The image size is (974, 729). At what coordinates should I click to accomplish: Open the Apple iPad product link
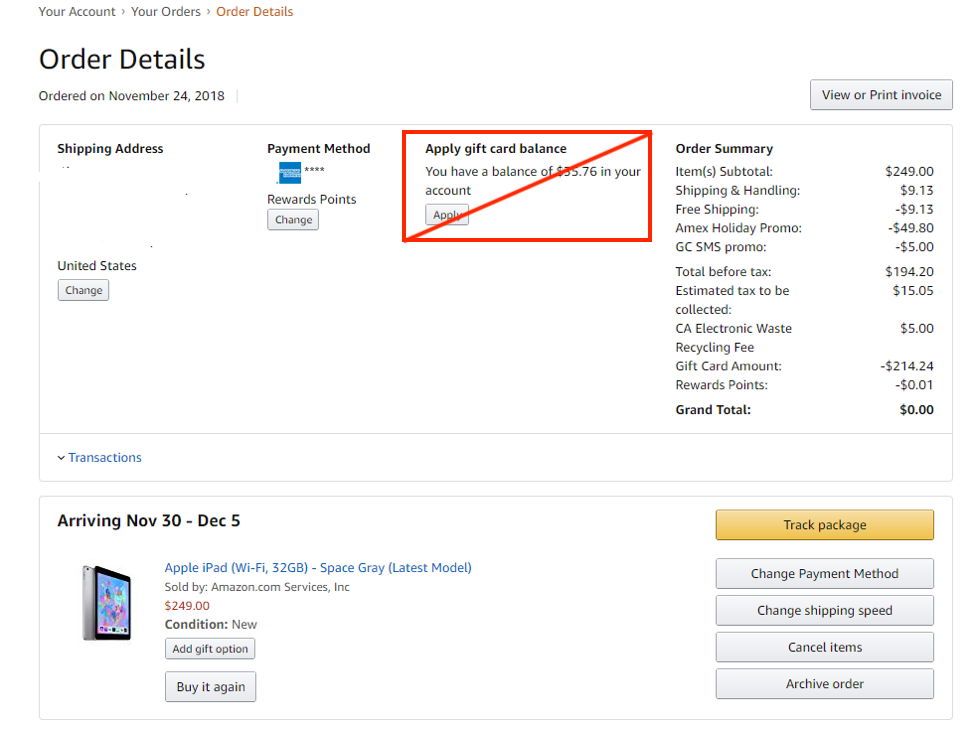(x=318, y=568)
